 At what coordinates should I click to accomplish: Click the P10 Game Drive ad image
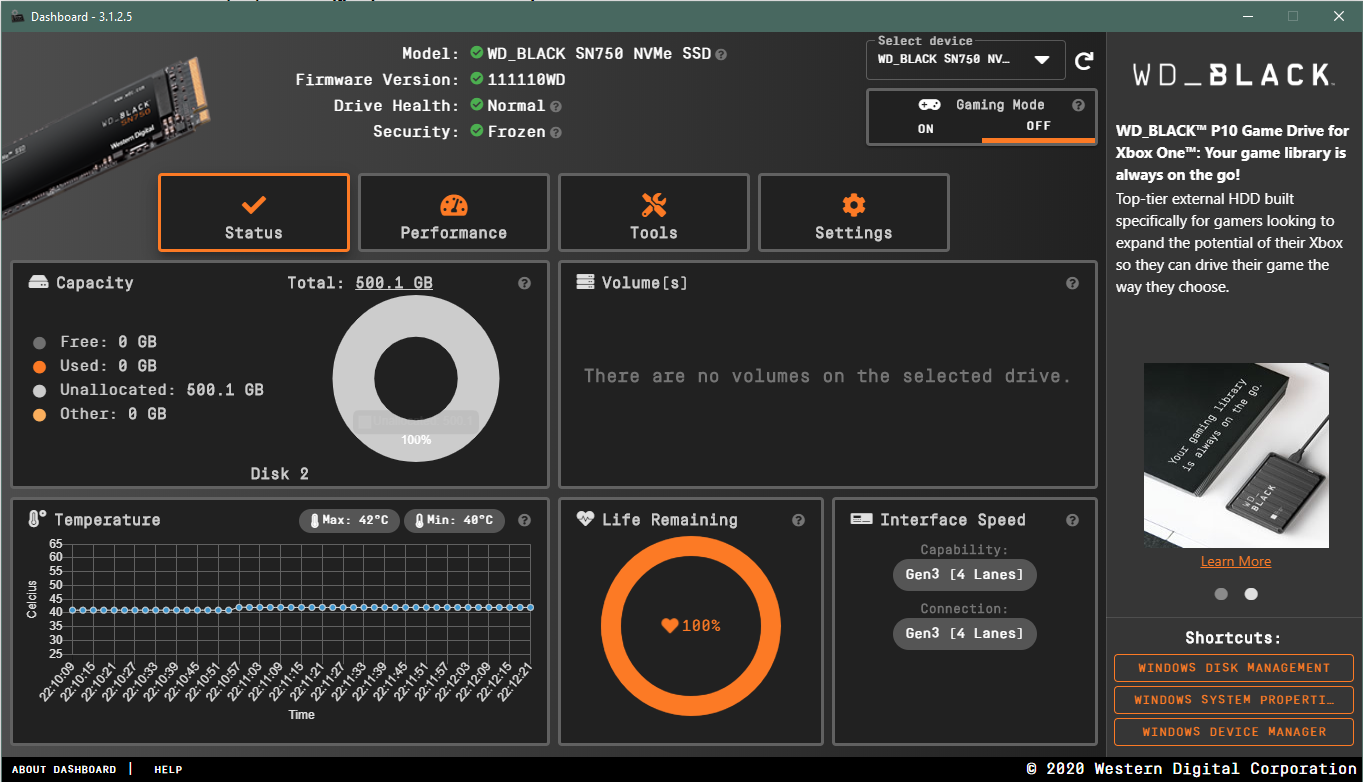click(1236, 456)
